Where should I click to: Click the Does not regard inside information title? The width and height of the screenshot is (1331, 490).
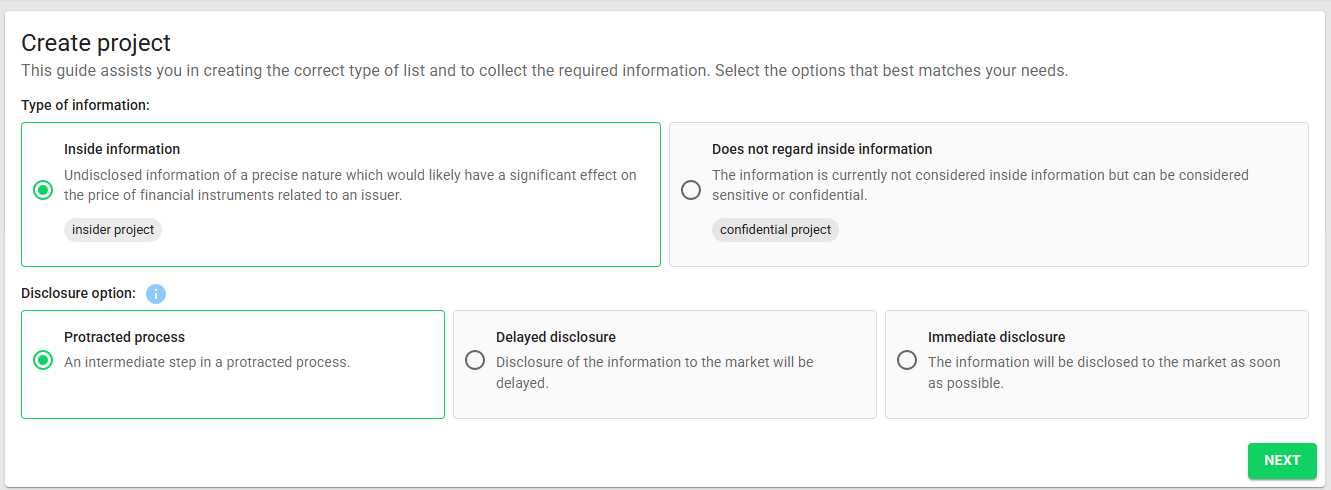coord(822,149)
